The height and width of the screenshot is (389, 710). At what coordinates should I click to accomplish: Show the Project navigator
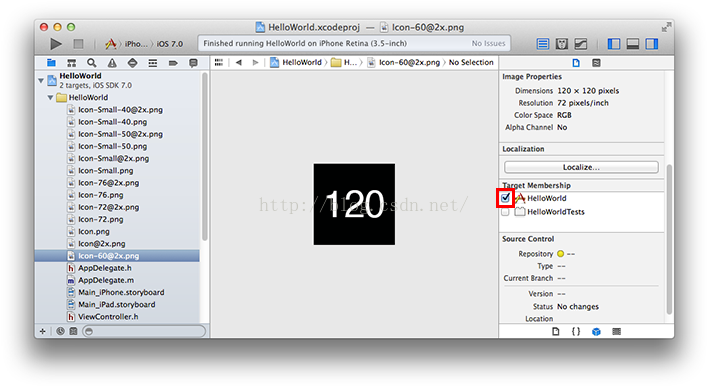[x=51, y=62]
